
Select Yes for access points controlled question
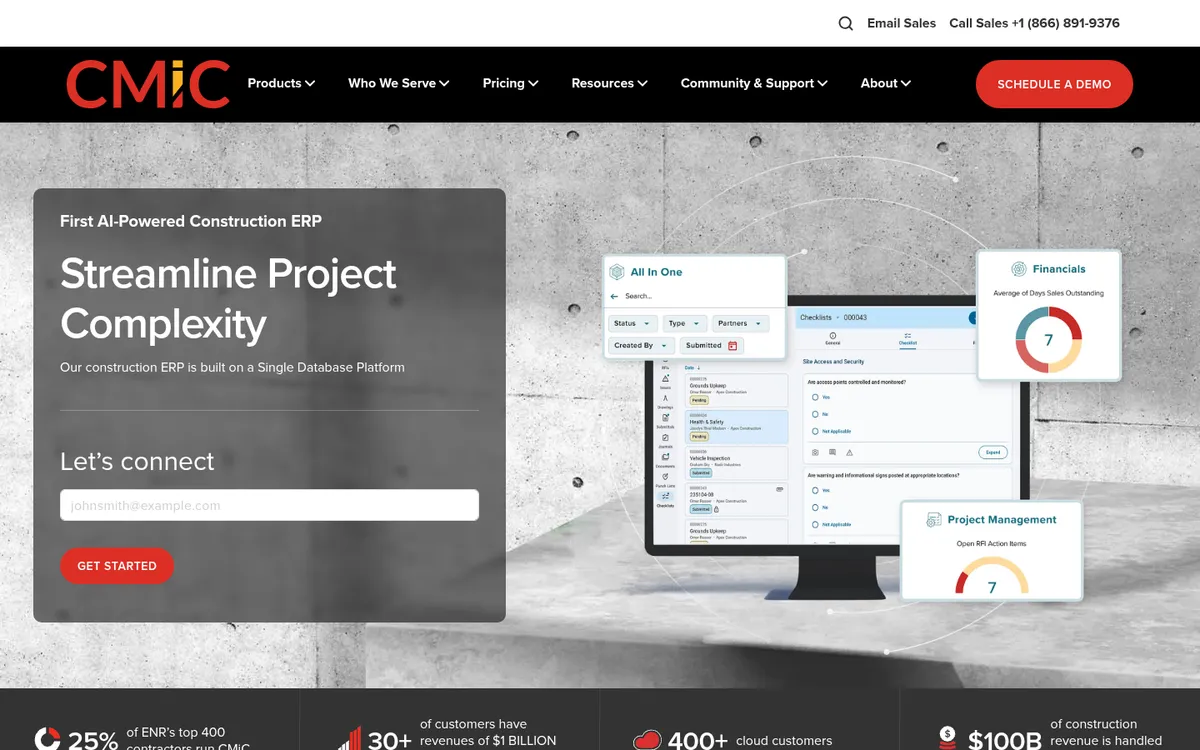815,397
